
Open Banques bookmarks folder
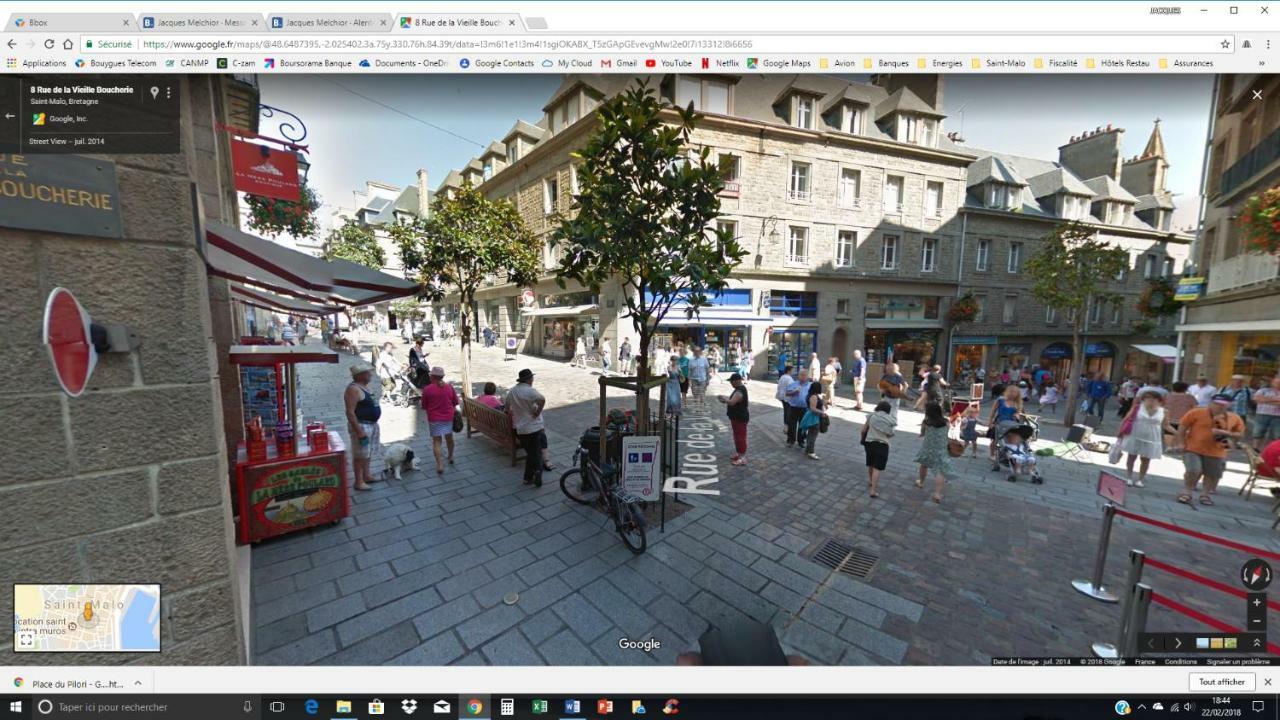point(886,63)
